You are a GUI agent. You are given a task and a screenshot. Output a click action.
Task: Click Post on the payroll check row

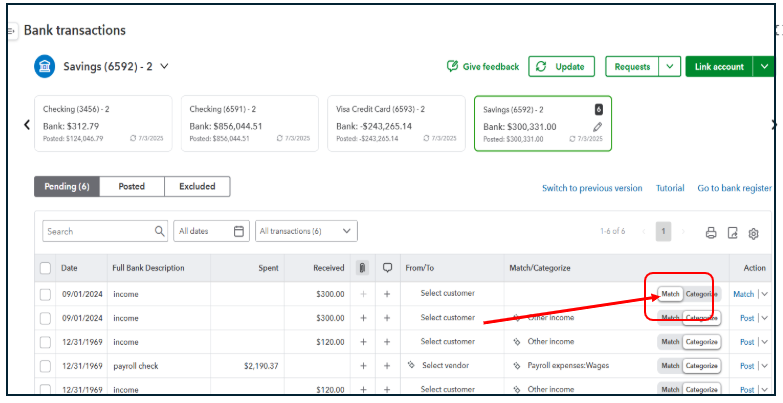(747, 366)
